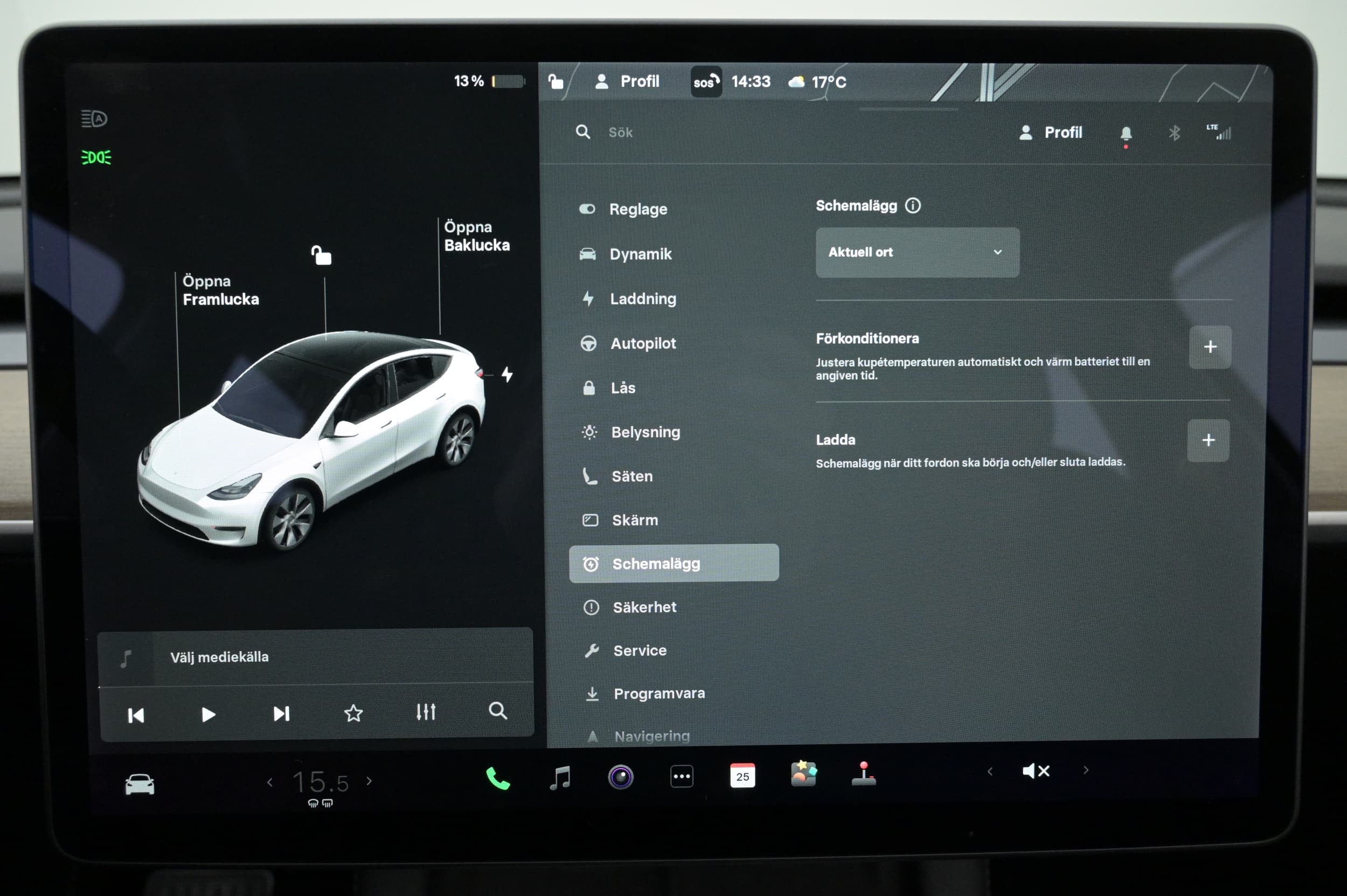Decrease temperature with left chevron
The height and width of the screenshot is (896, 1347).
pos(270,782)
